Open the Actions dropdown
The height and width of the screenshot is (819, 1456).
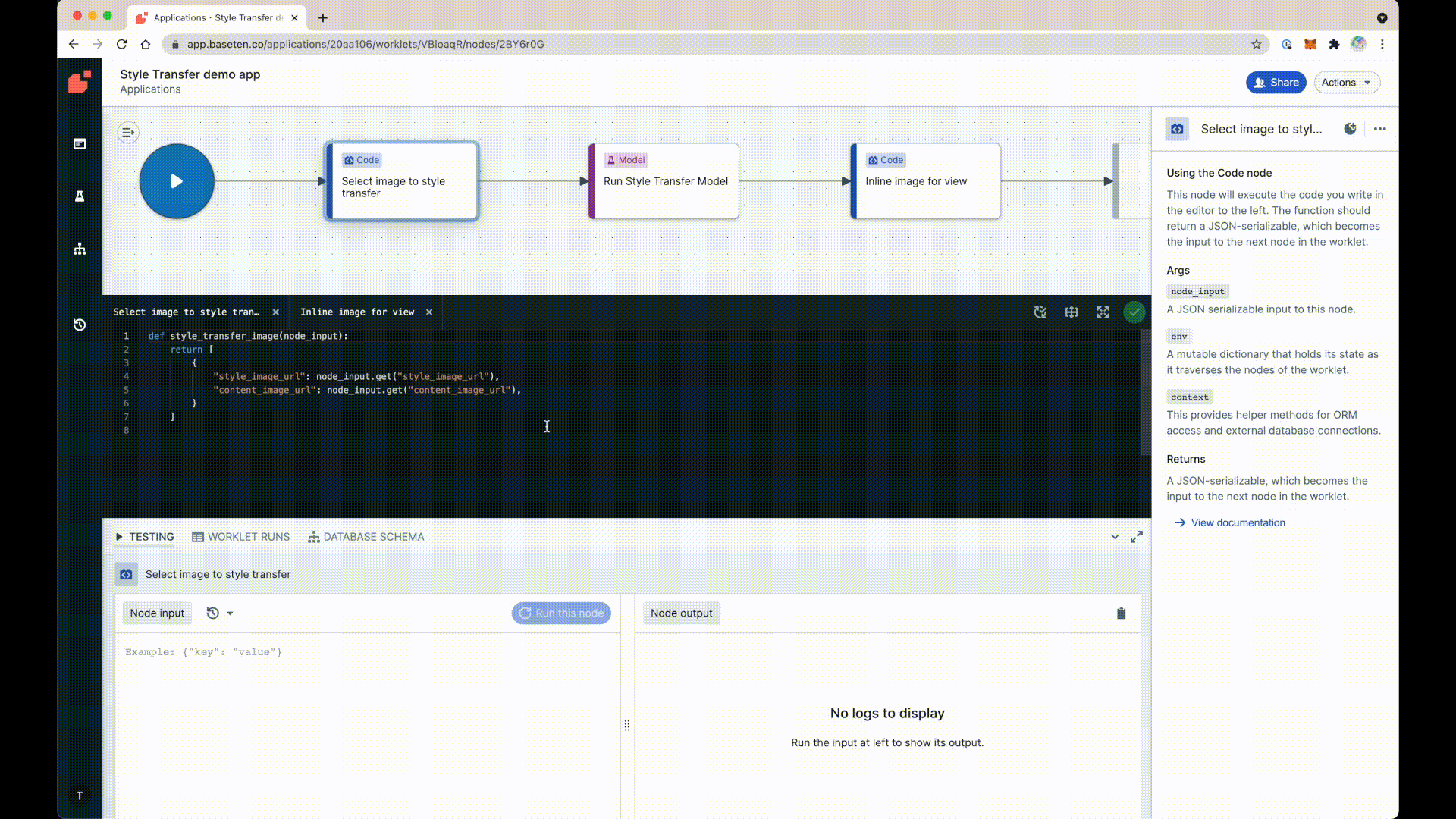click(1346, 83)
